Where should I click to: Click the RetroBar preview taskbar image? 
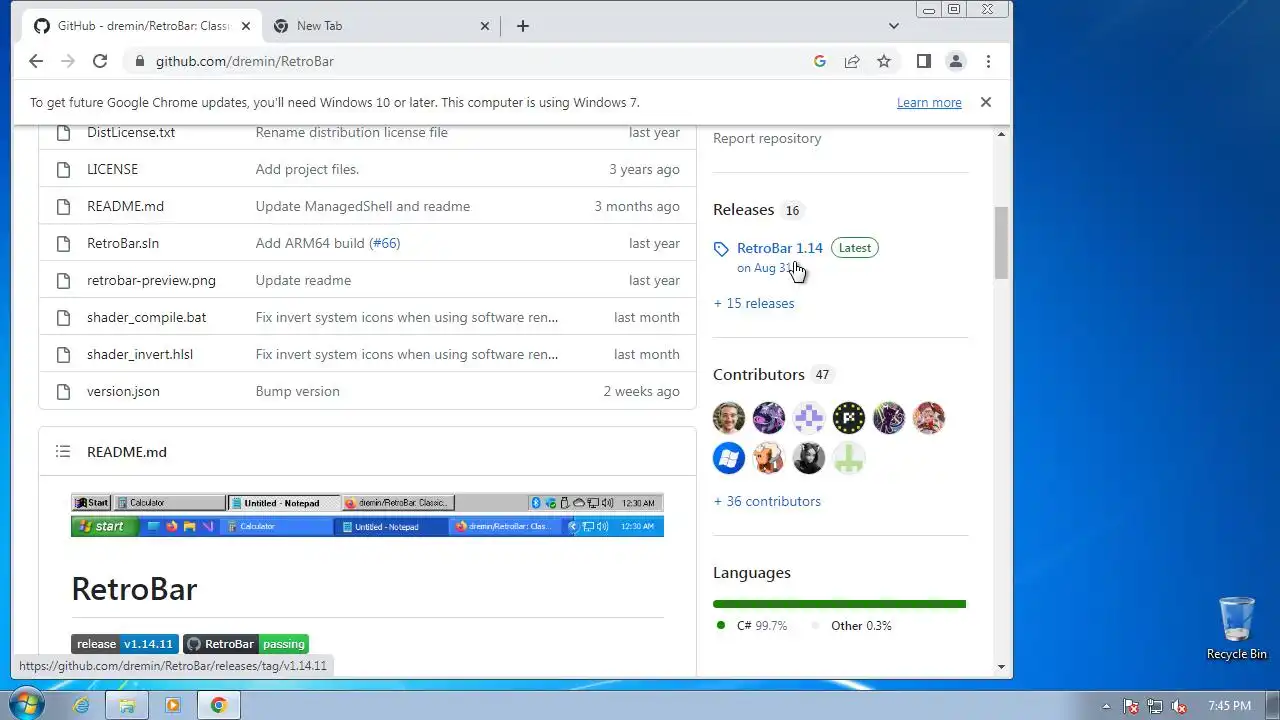(x=367, y=515)
